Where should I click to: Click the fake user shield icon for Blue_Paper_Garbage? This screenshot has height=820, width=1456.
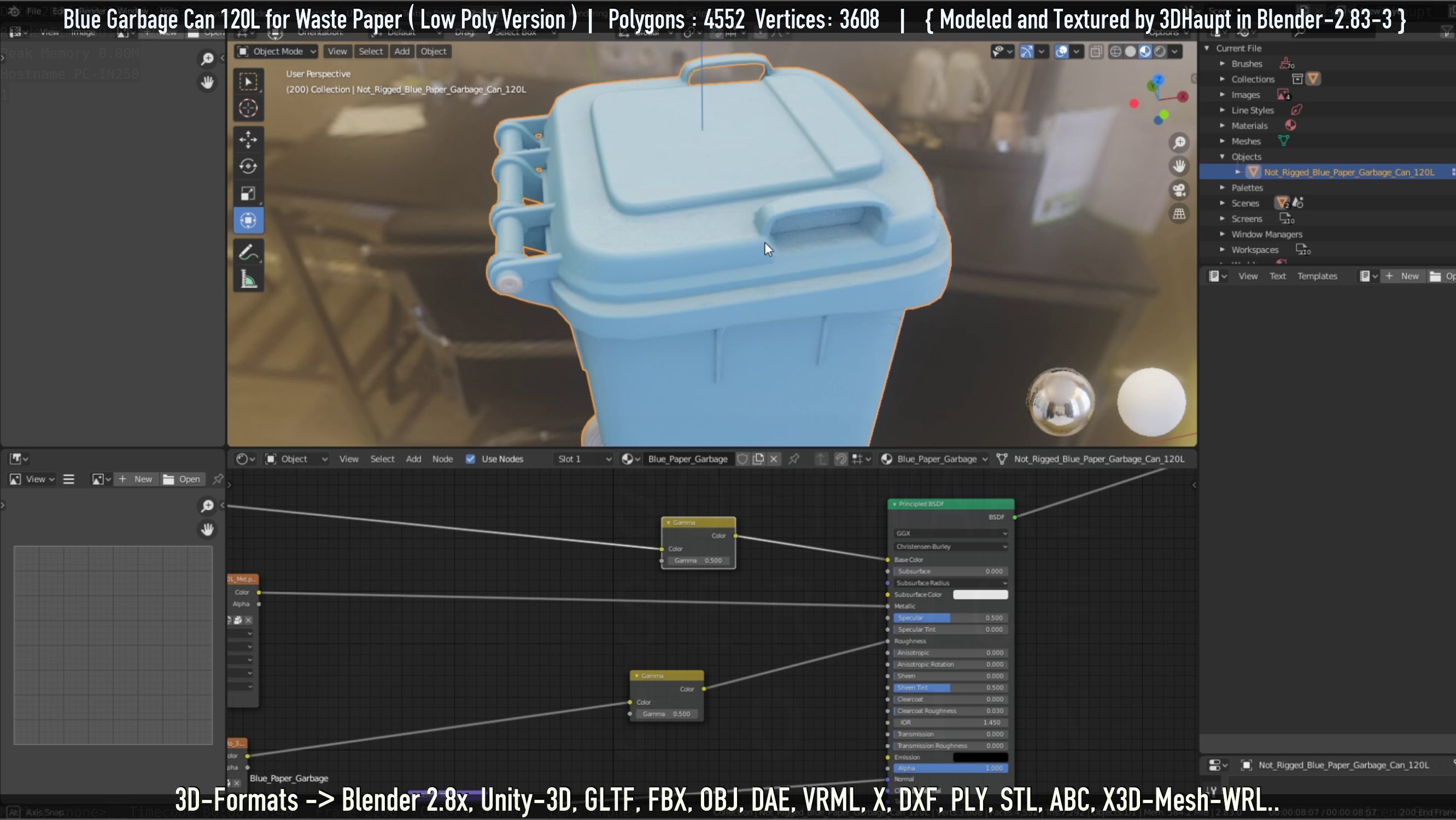pos(742,459)
